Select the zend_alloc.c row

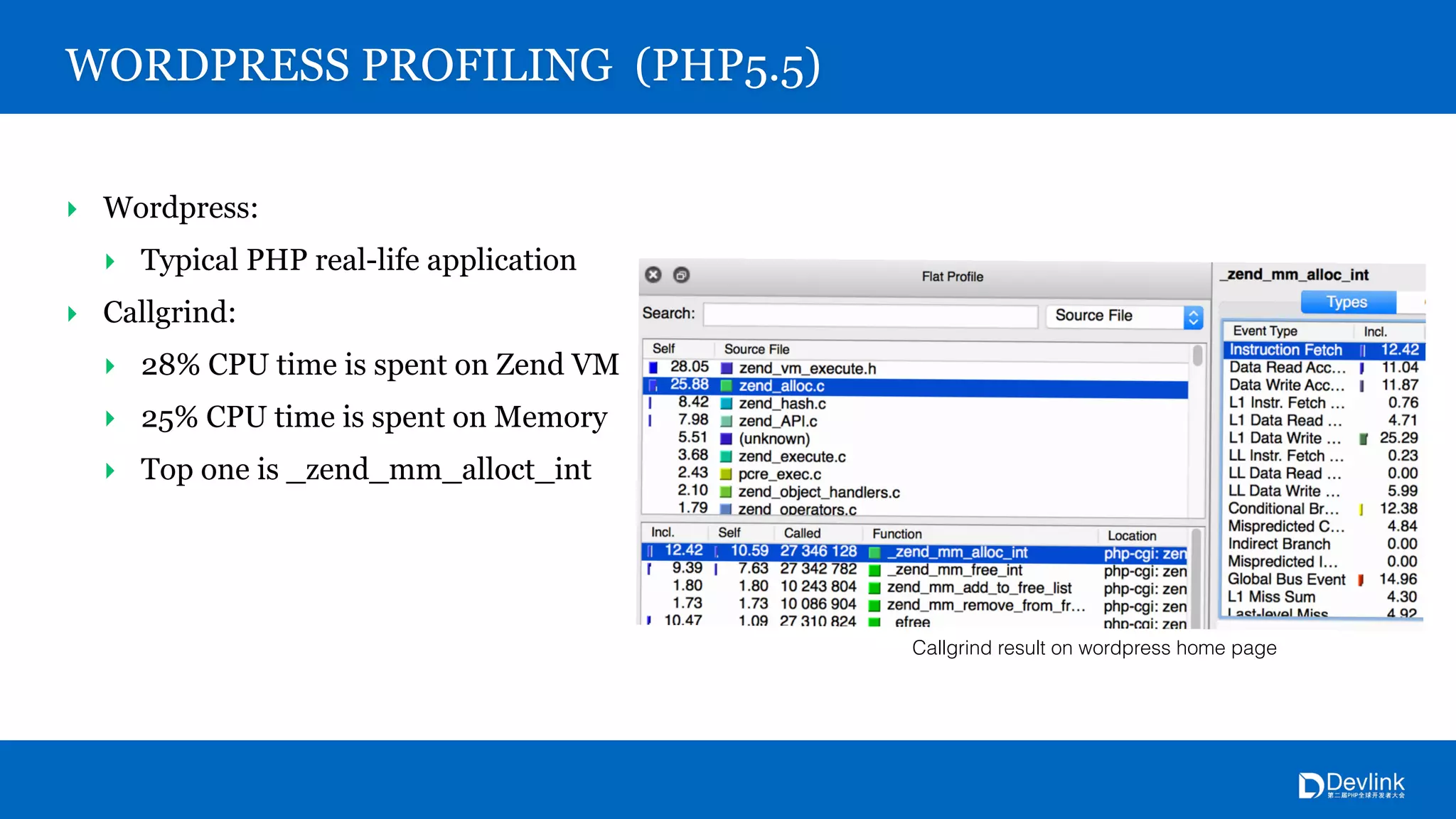tap(916, 386)
